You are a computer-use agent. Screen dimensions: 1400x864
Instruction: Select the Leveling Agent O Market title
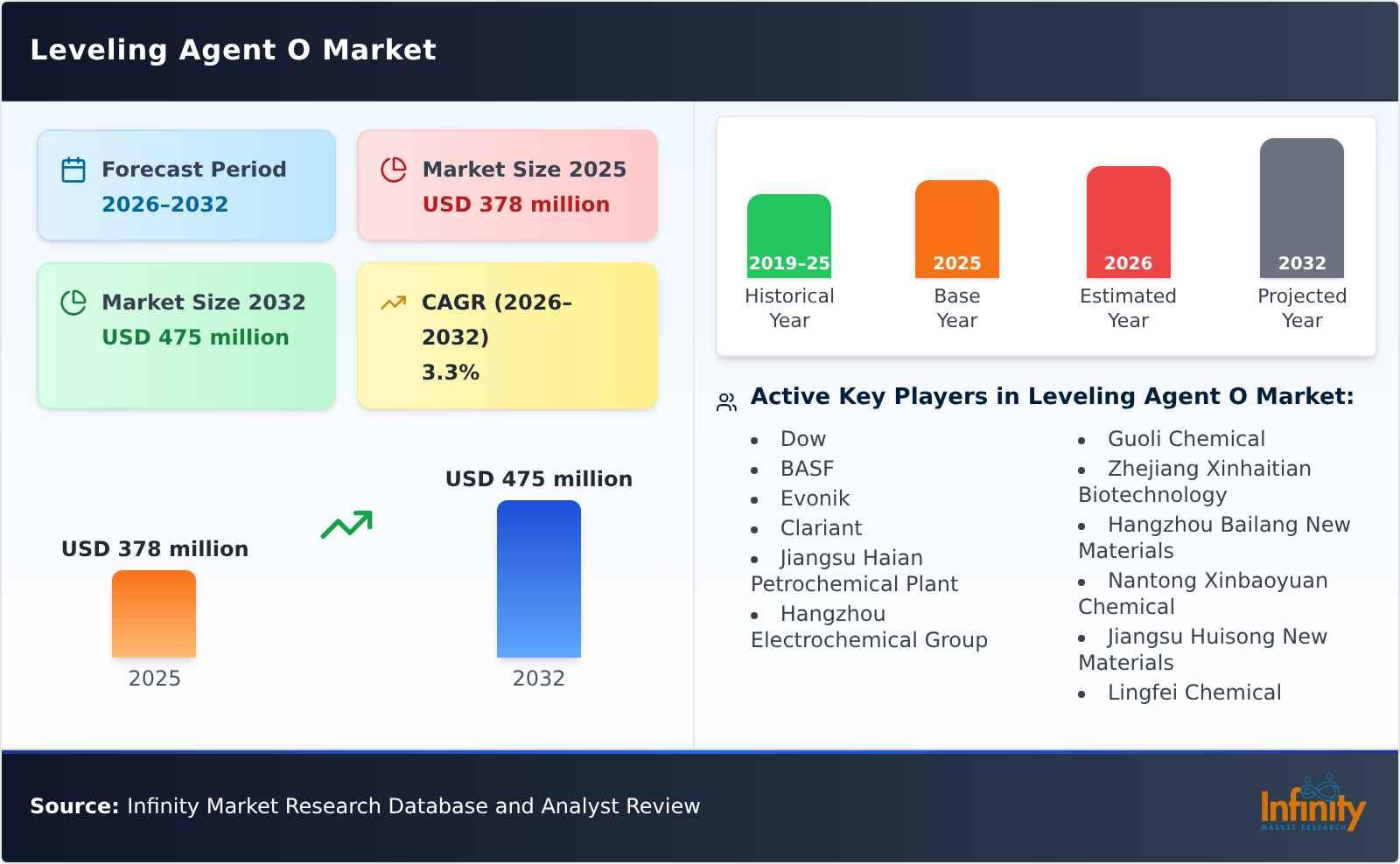234,50
